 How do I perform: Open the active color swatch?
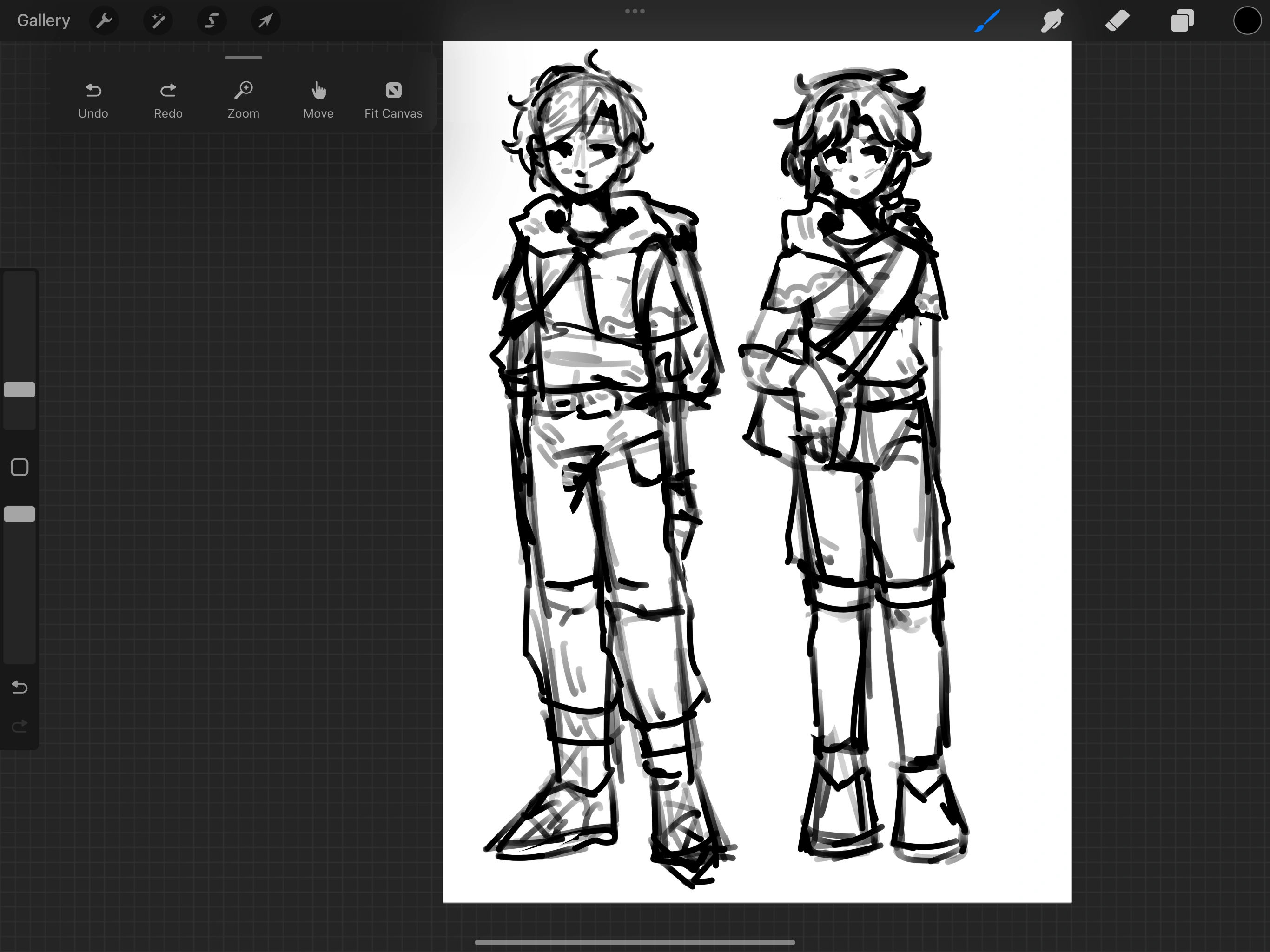(1246, 20)
